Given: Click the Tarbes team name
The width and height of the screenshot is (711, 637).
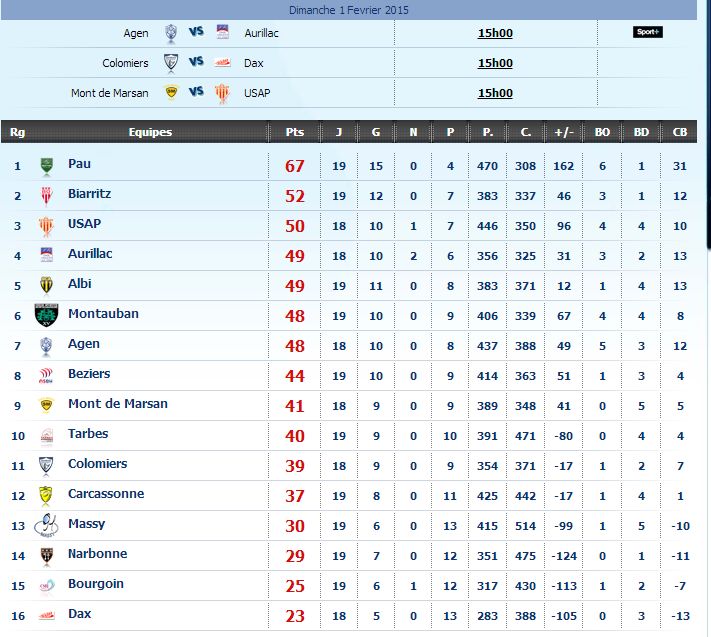Looking at the screenshot, I should [x=88, y=434].
